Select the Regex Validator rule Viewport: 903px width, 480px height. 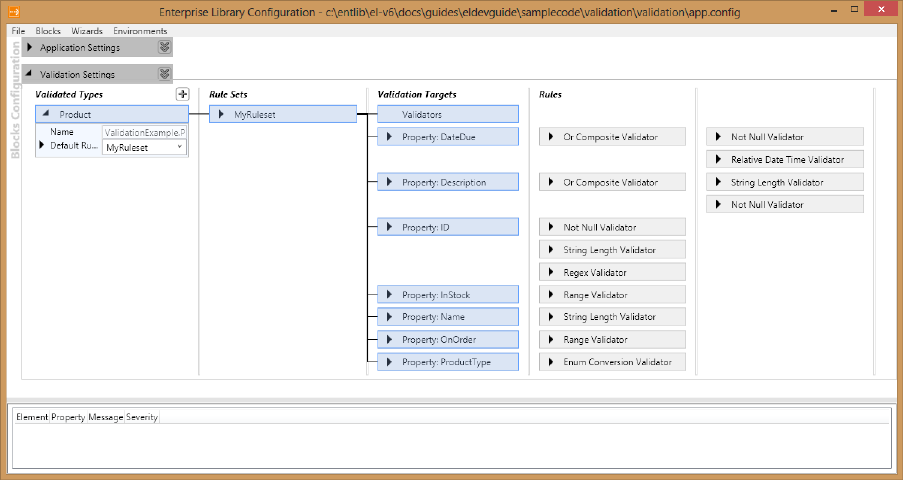(x=612, y=272)
